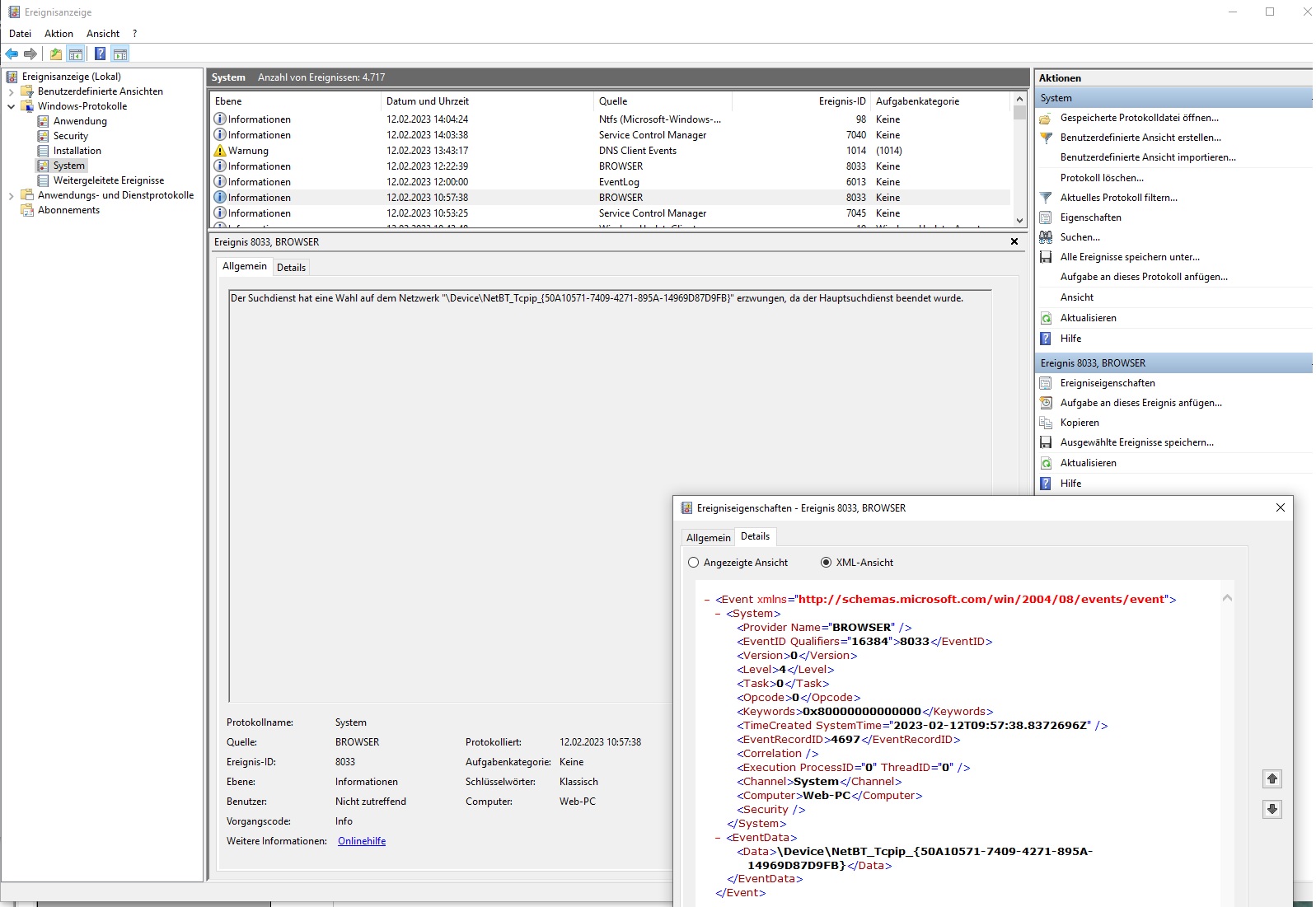The image size is (1316, 907).
Task: Select the XML-Ansicht radio button
Action: tap(826, 563)
